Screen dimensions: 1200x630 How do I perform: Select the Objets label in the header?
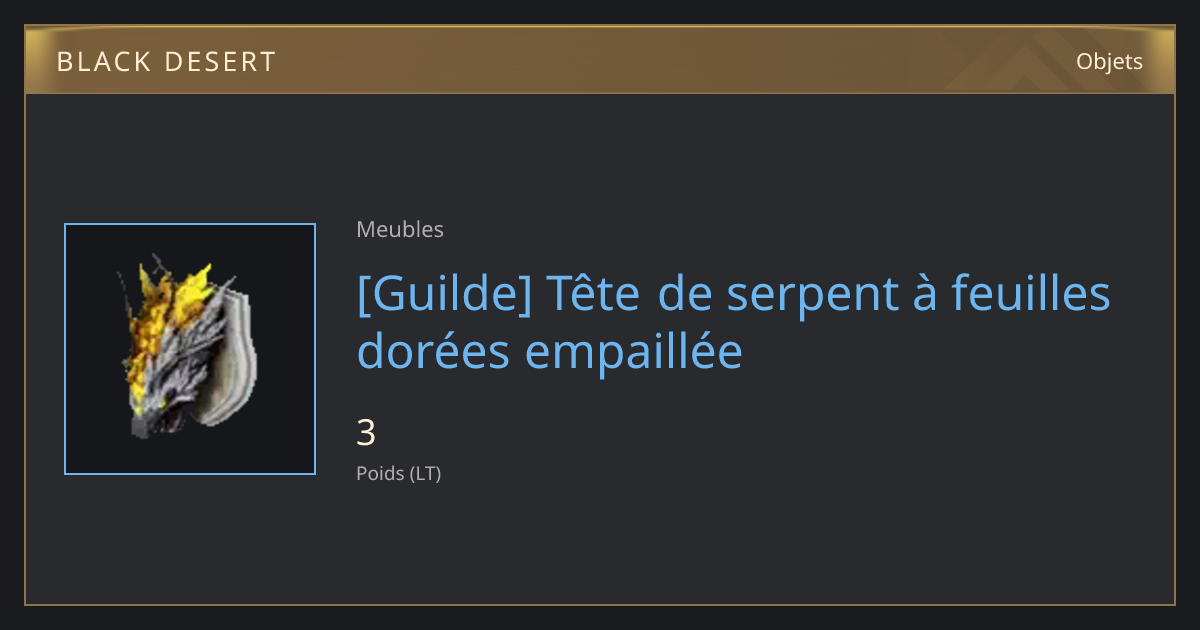(x=1109, y=61)
